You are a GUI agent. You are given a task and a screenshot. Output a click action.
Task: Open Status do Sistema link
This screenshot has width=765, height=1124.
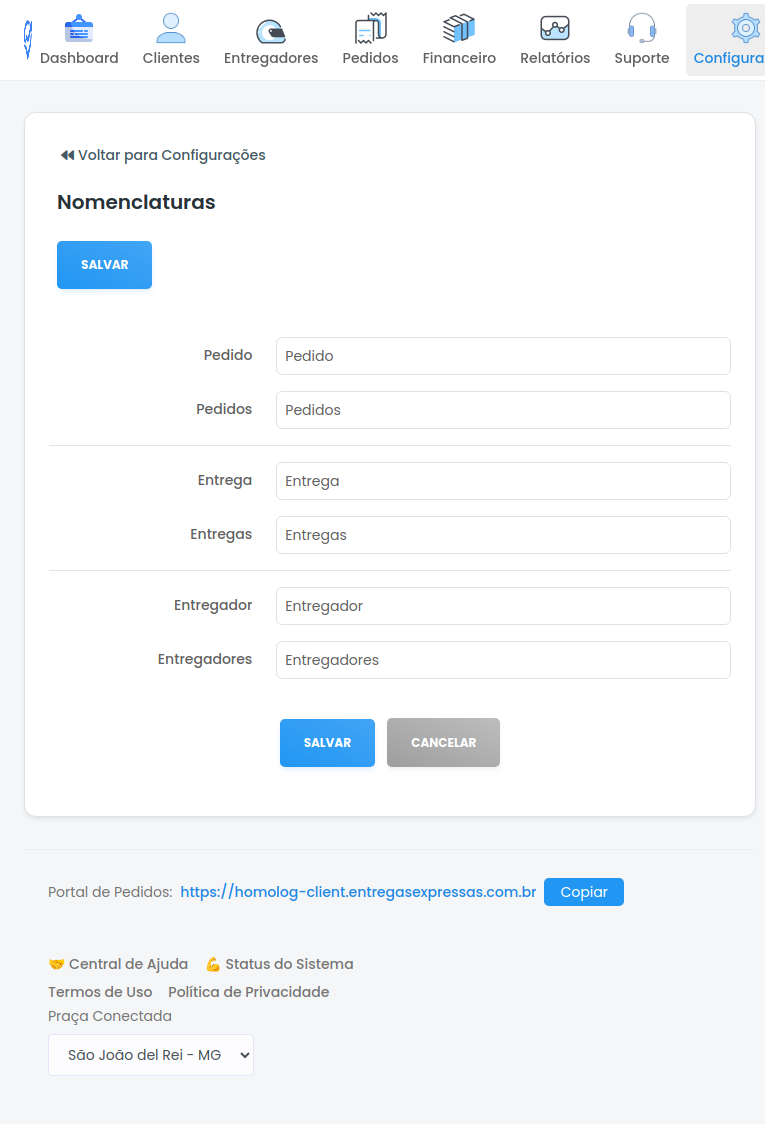[280, 964]
